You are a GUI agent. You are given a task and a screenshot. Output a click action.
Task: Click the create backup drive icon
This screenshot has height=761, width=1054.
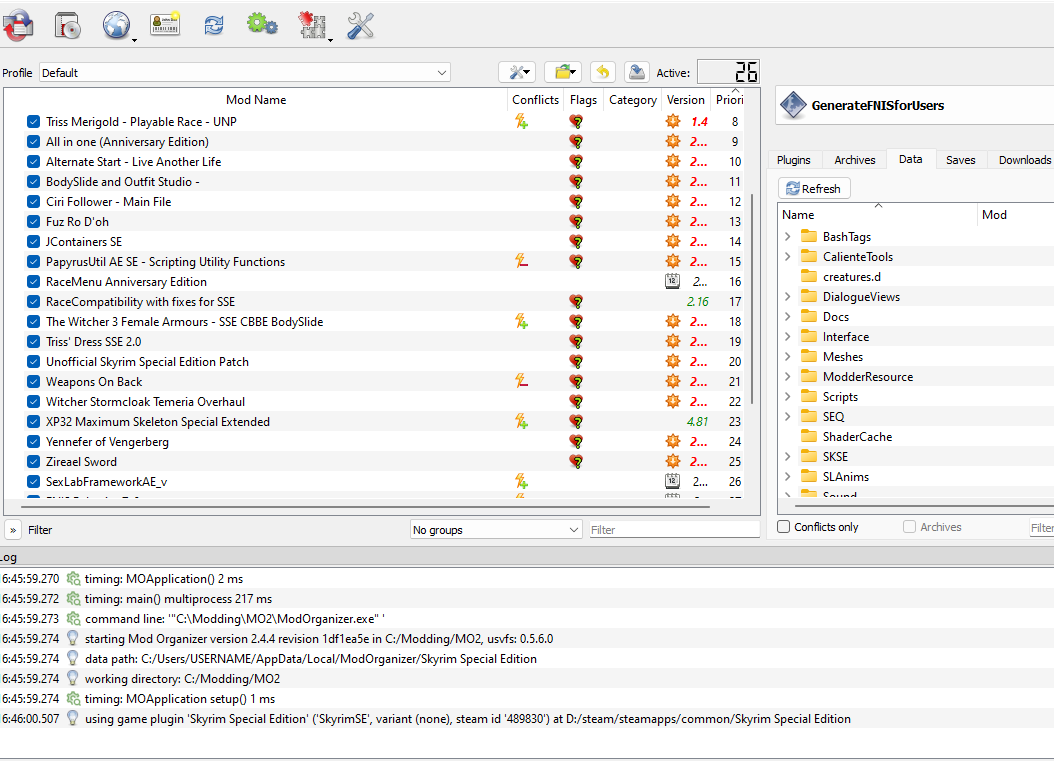(636, 72)
